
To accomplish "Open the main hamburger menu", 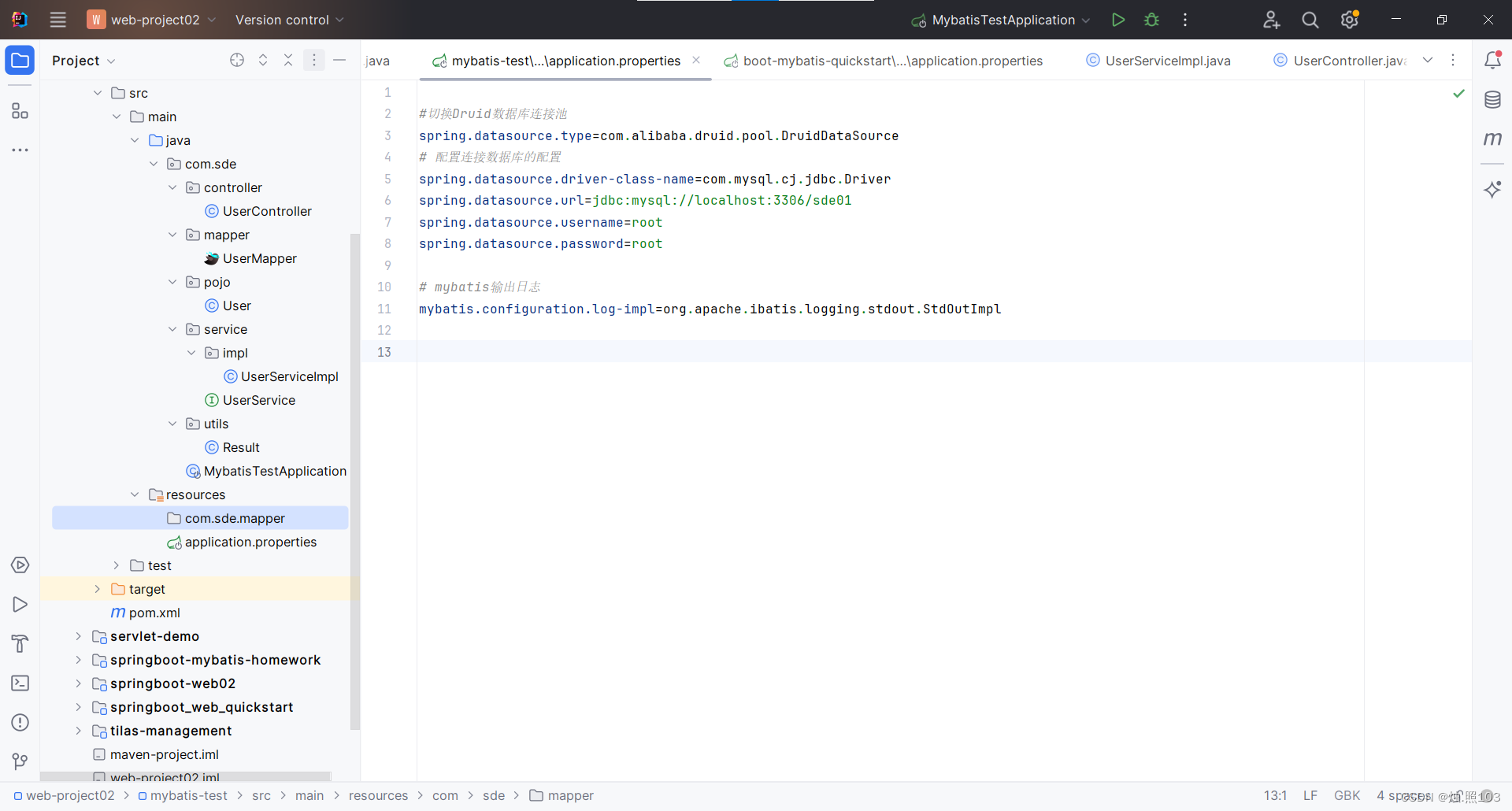I will coord(58,20).
